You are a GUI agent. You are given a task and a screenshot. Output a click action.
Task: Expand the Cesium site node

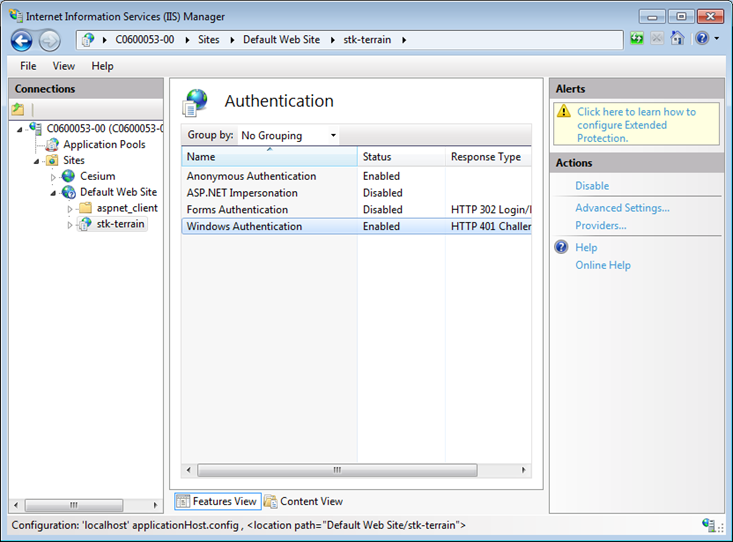53,177
